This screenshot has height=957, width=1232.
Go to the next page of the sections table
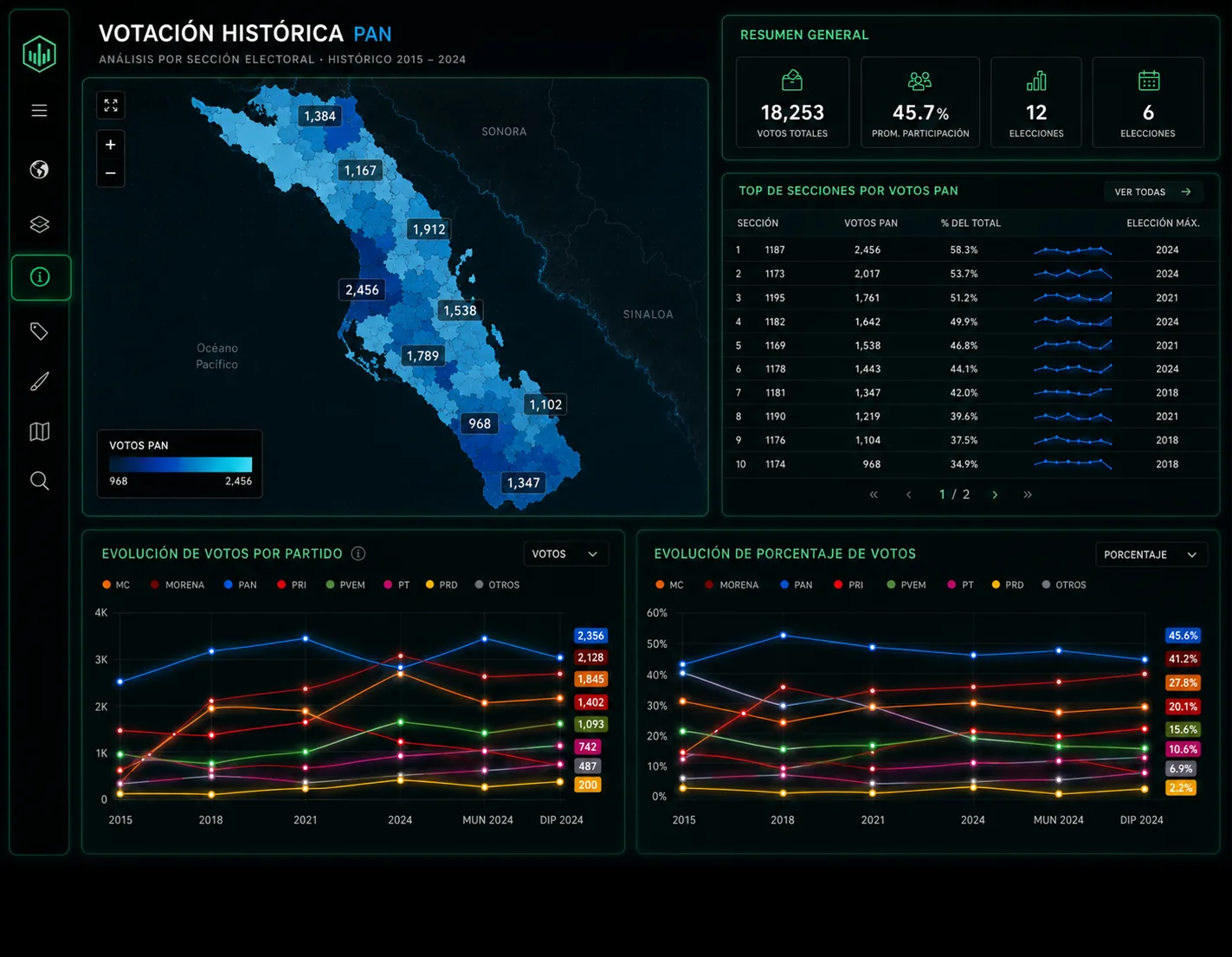tap(995, 495)
